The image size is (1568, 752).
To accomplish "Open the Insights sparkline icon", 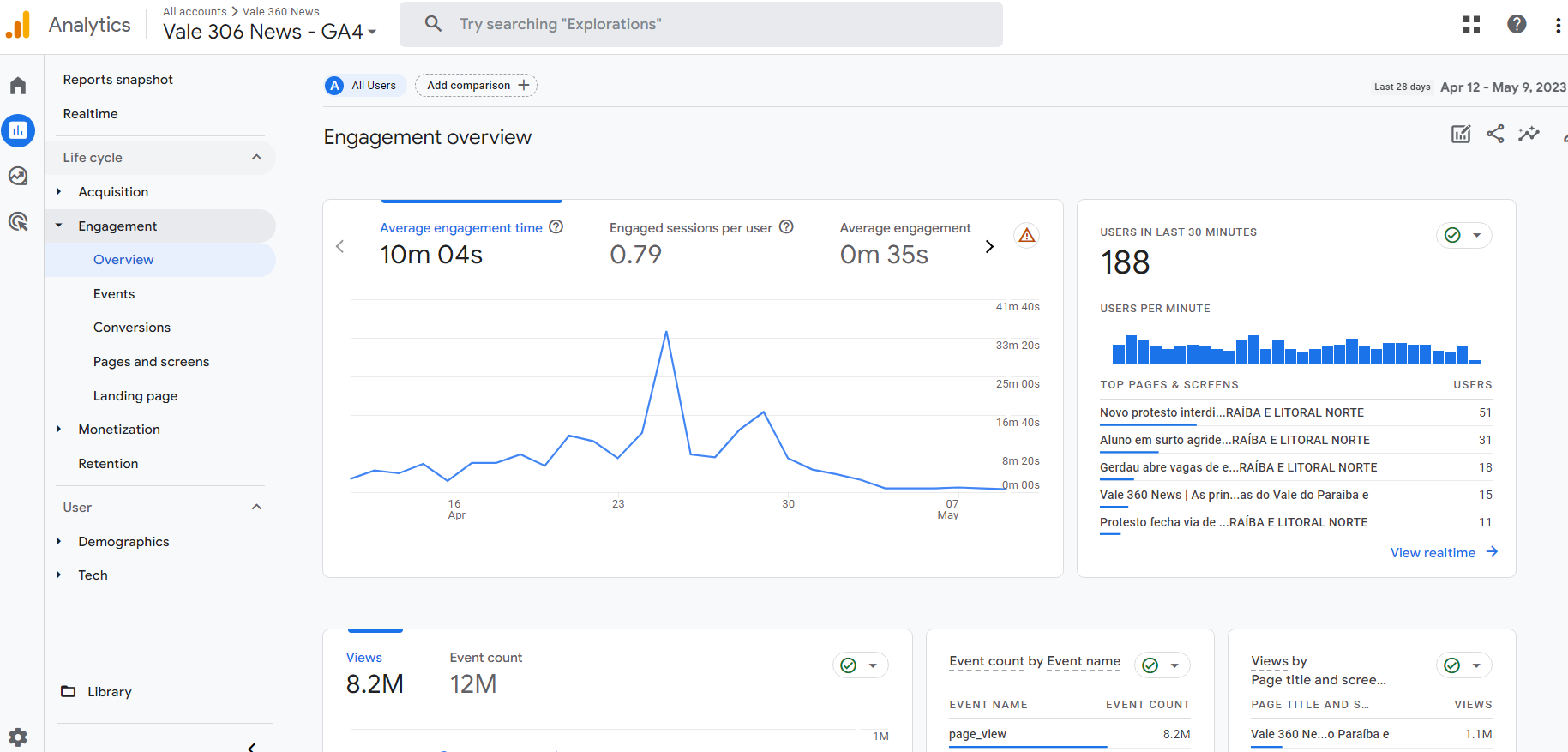I will [1529, 134].
